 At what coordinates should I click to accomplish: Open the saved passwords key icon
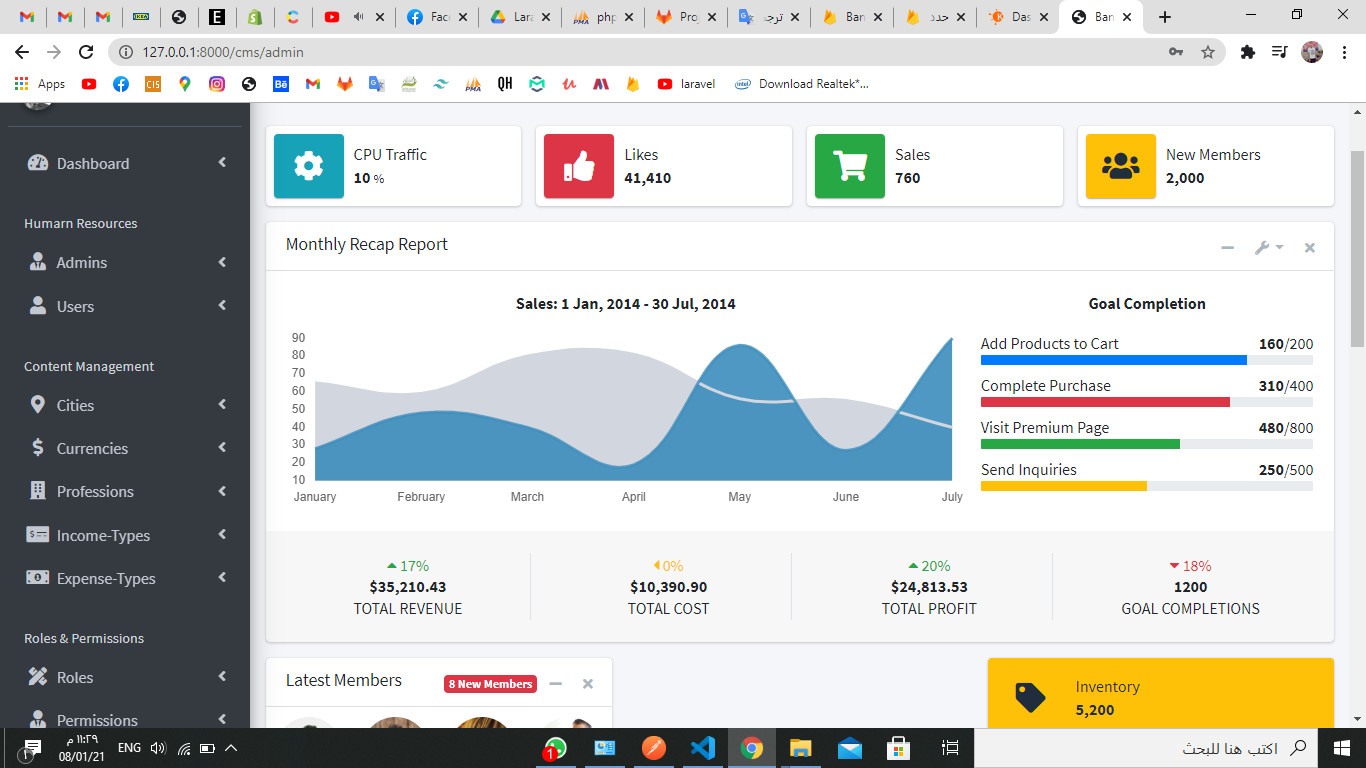(x=1176, y=52)
